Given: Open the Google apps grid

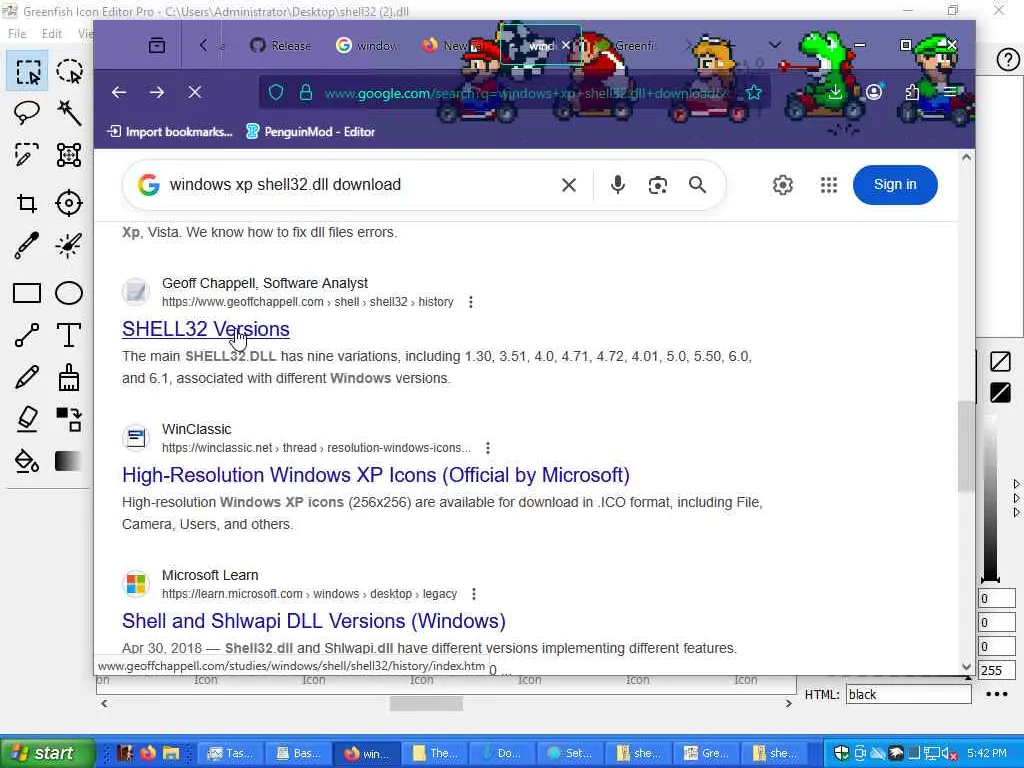Looking at the screenshot, I should [x=828, y=185].
